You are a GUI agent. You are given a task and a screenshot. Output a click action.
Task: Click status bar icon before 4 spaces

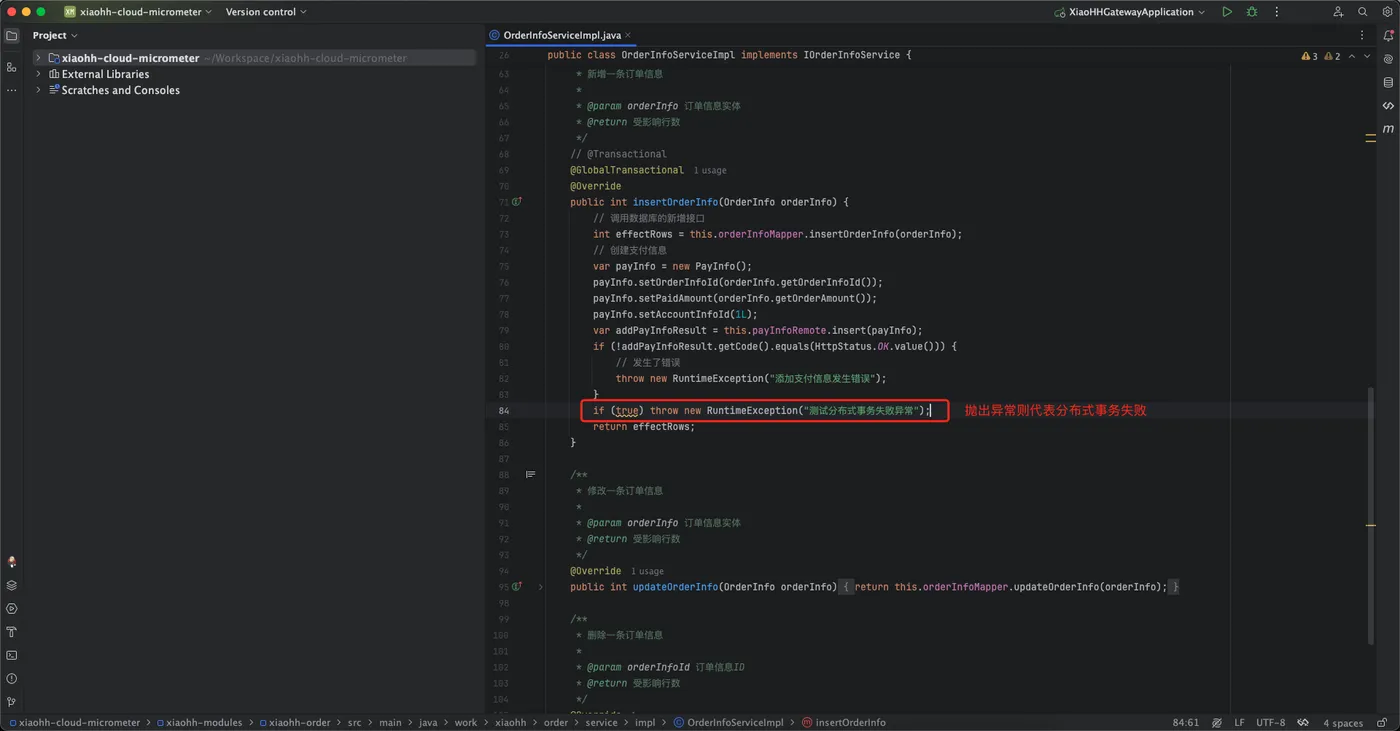tap(1303, 722)
